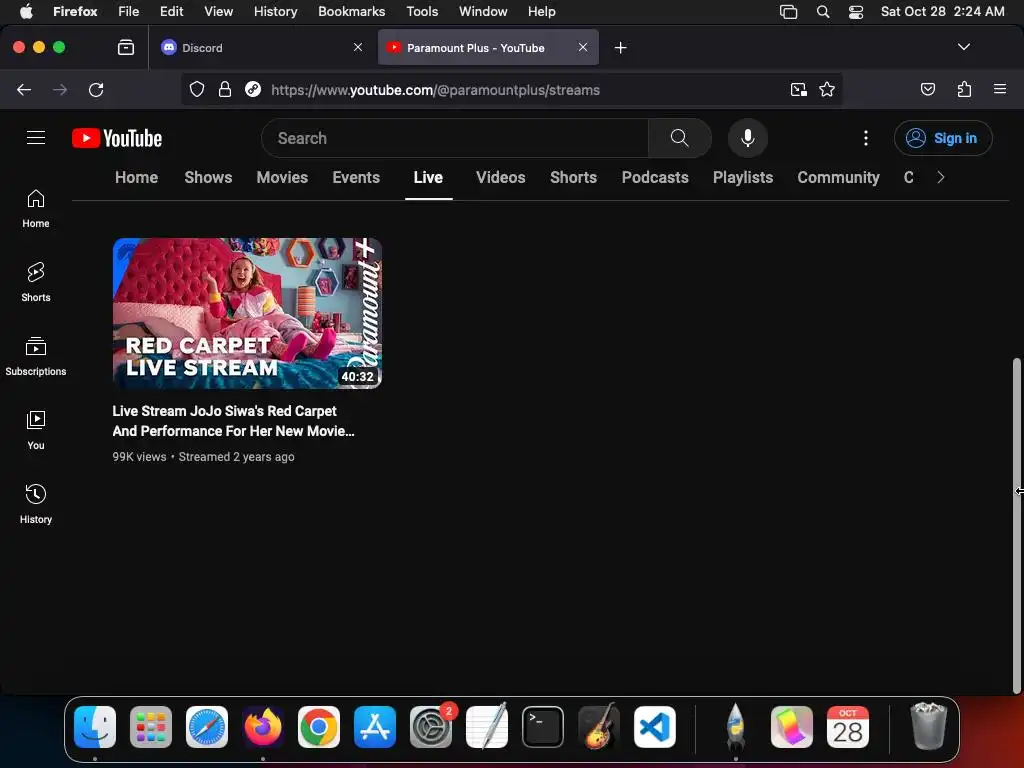
Task: Close the Paramount Plus tab
Action: click(x=583, y=47)
